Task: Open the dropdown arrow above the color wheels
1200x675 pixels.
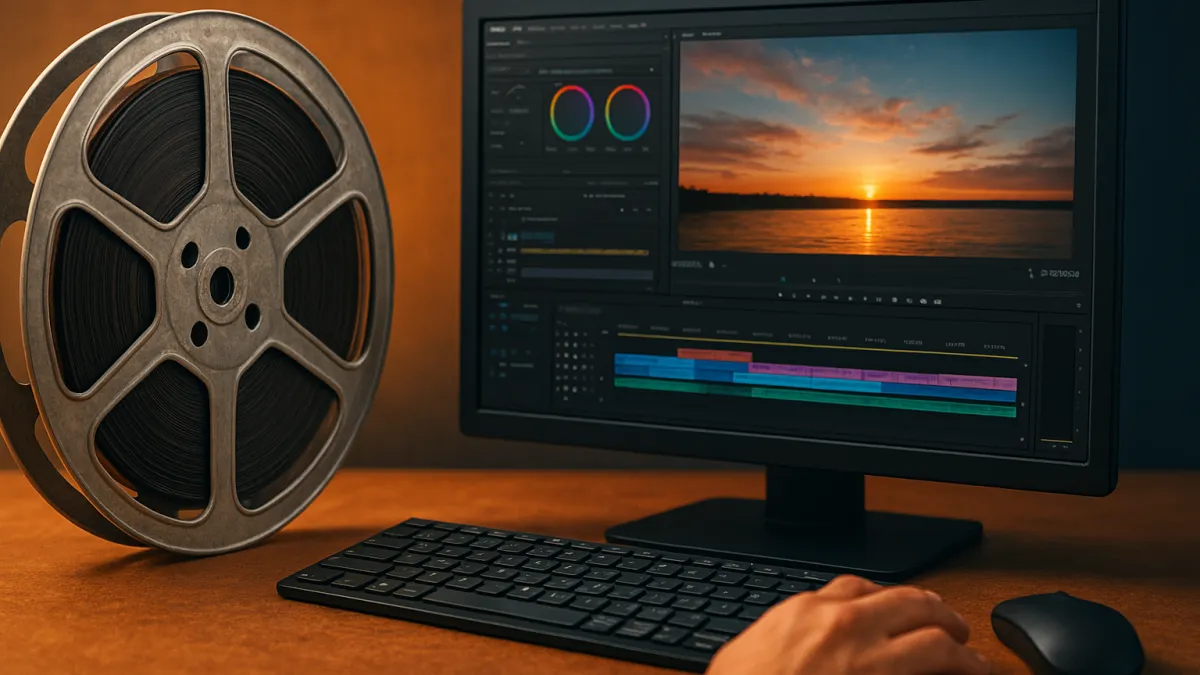Action: coord(652,71)
